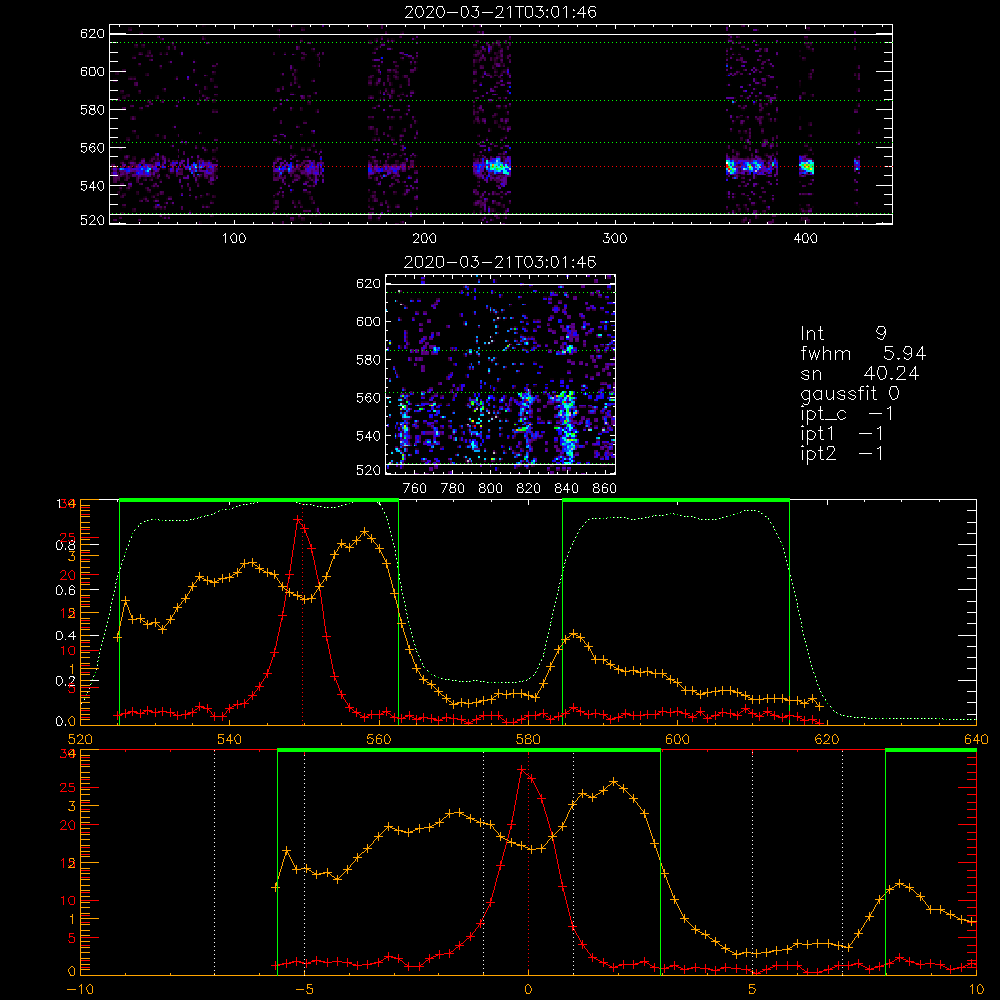Click the x-axis label 200 on wide spectrogram
The width and height of the screenshot is (1000, 1000).
click(424, 239)
